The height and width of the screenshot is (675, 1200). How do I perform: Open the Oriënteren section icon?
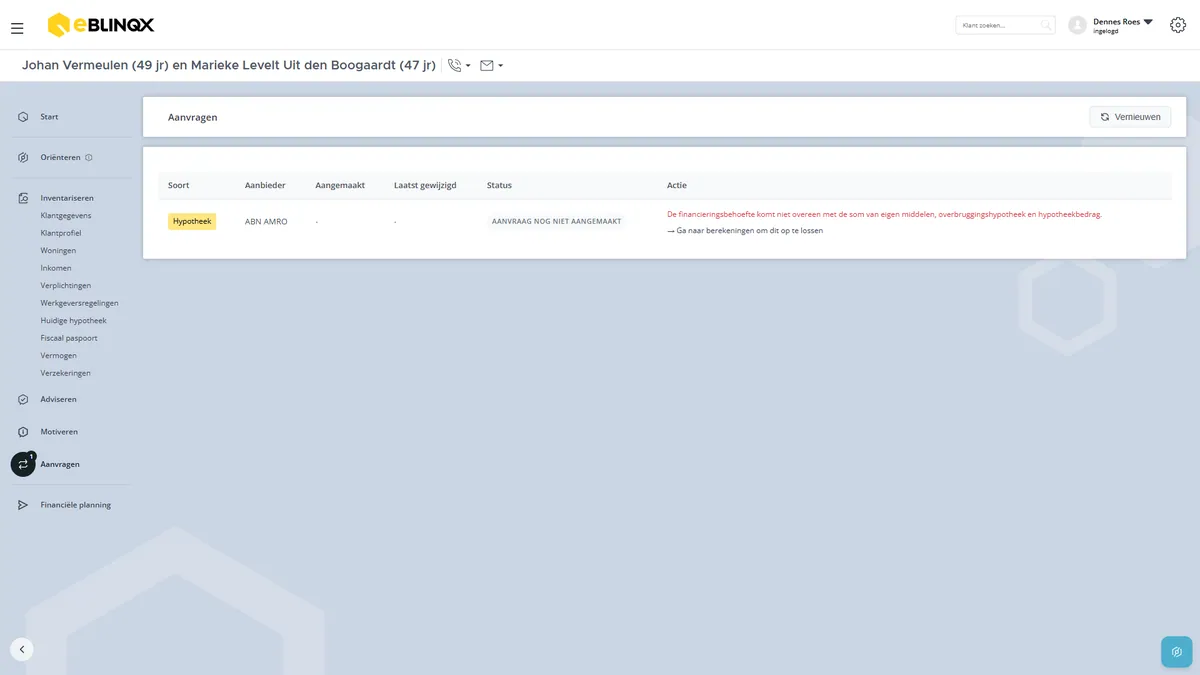click(x=23, y=158)
